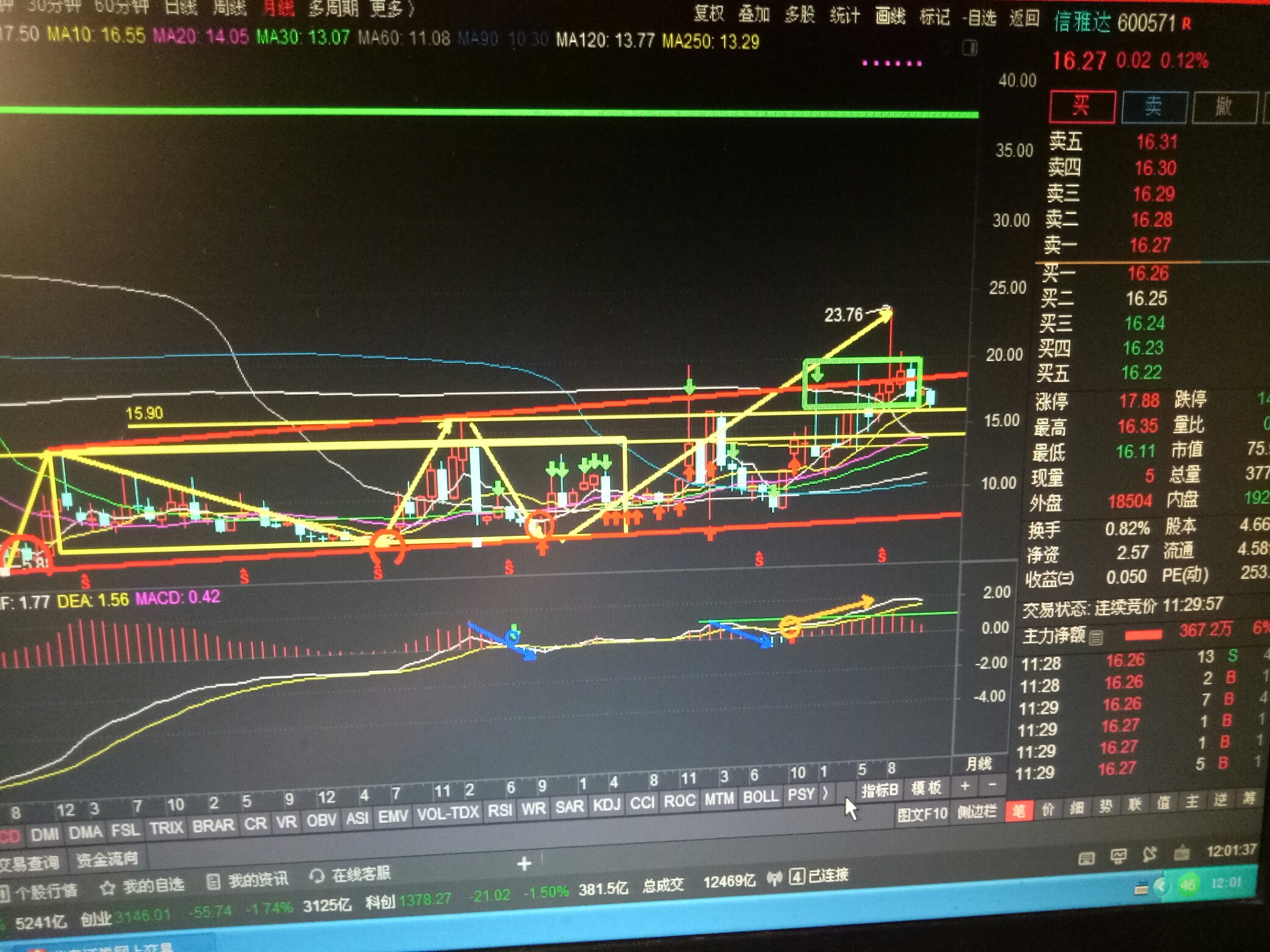The width and height of the screenshot is (1270, 952).
Task: Expand more indicators arrow after PSY
Action: [826, 793]
